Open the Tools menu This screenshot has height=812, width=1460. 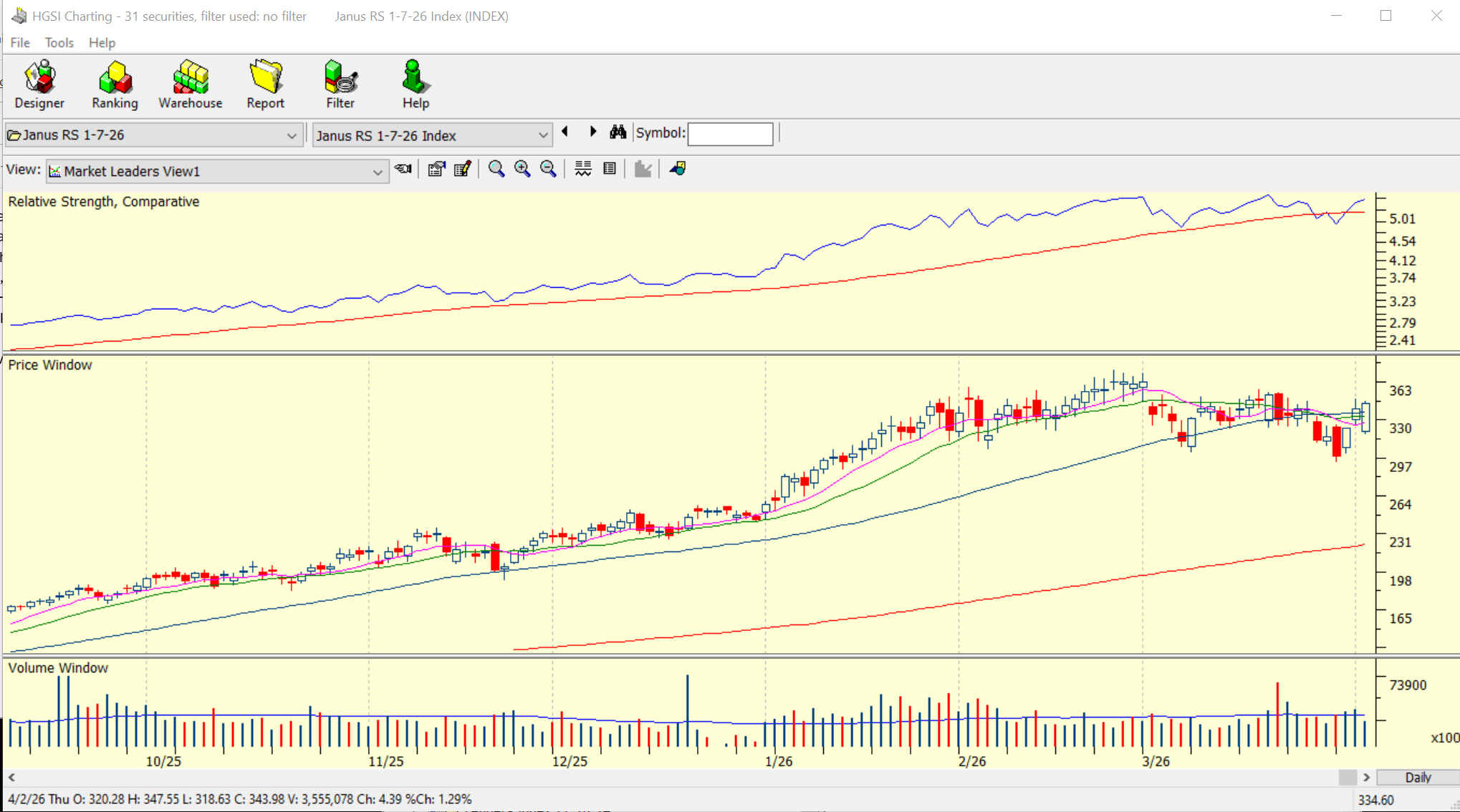point(59,43)
